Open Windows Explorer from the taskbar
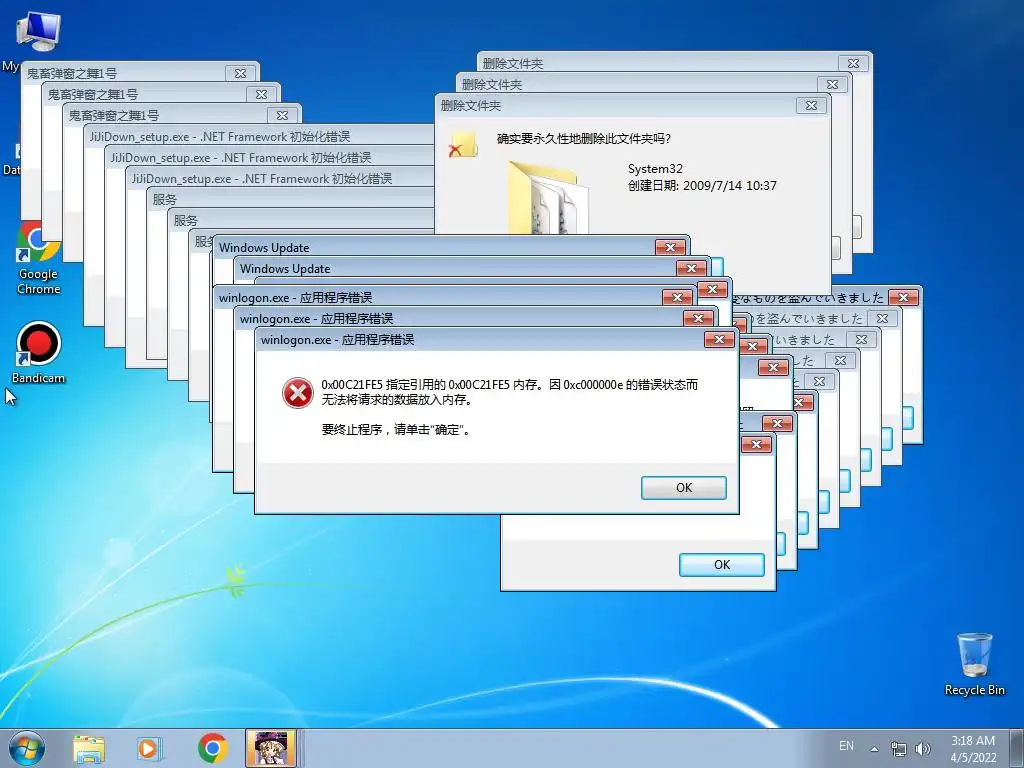 pyautogui.click(x=89, y=749)
